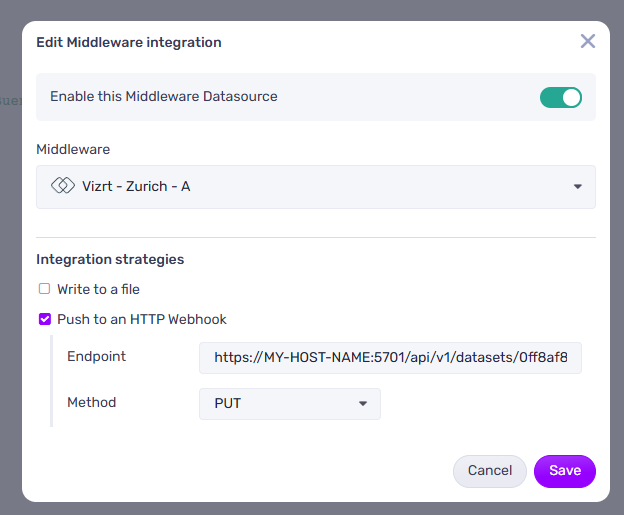Open the Method PUT dropdown
Screen dimensions: 624x515
(x=289, y=404)
